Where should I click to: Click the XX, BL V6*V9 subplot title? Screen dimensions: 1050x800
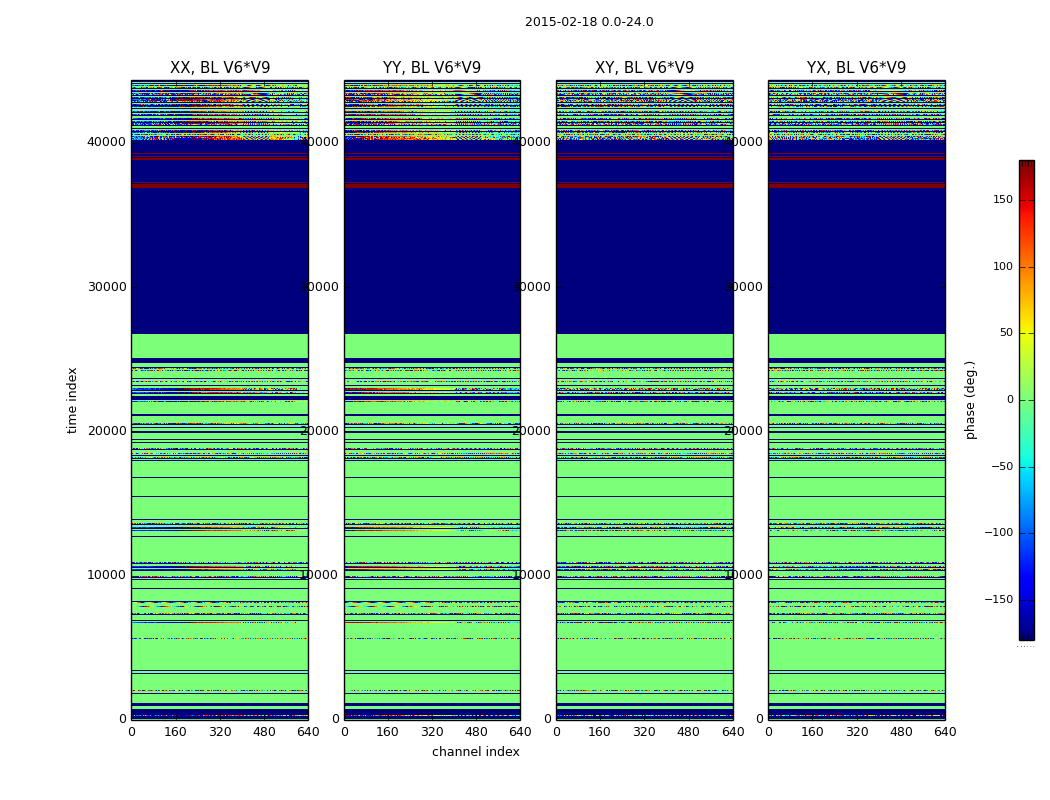point(220,68)
